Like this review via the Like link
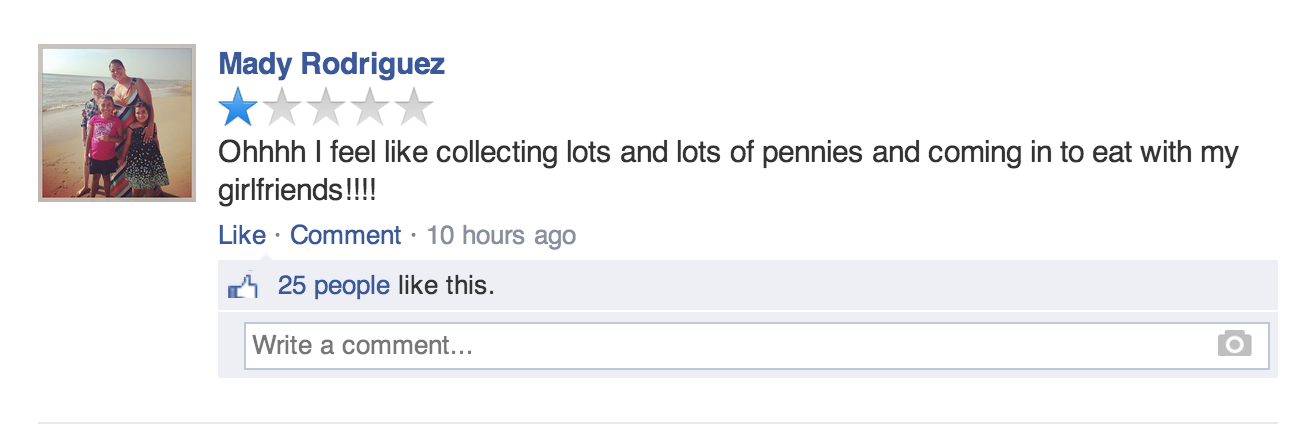This screenshot has height=434, width=1310. (x=242, y=236)
